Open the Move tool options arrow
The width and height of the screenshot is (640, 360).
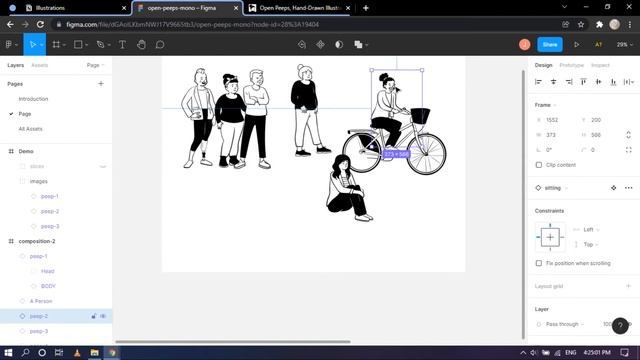42,45
